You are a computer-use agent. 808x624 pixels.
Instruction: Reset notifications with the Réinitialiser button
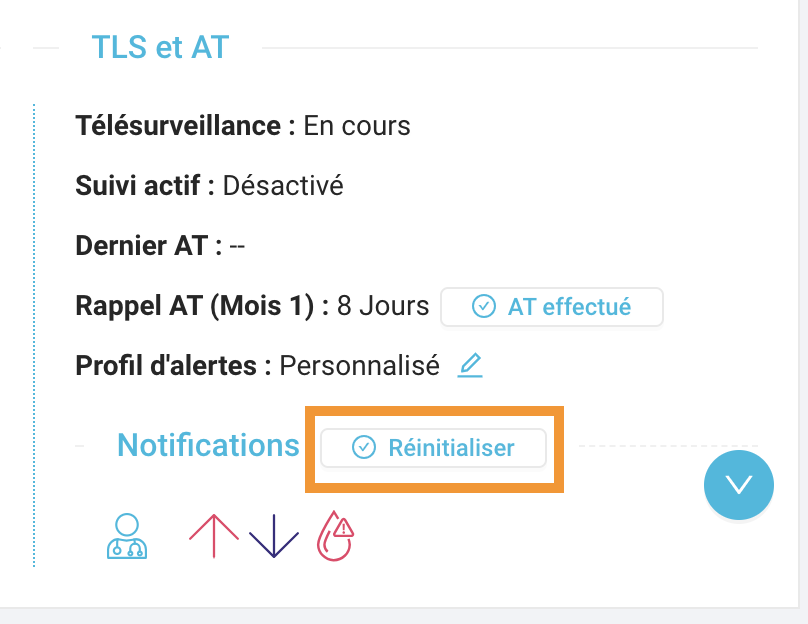[433, 447]
